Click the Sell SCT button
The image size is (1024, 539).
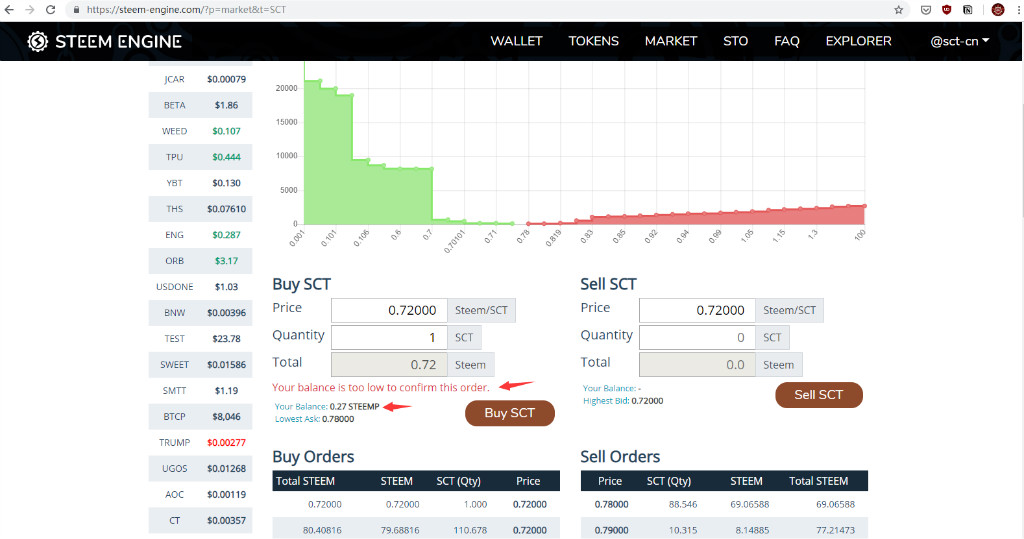pos(818,395)
